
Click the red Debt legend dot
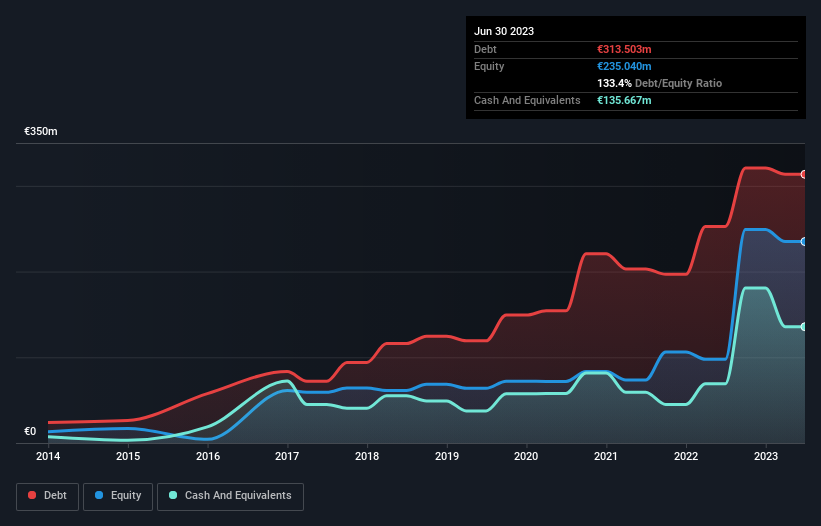(32, 495)
